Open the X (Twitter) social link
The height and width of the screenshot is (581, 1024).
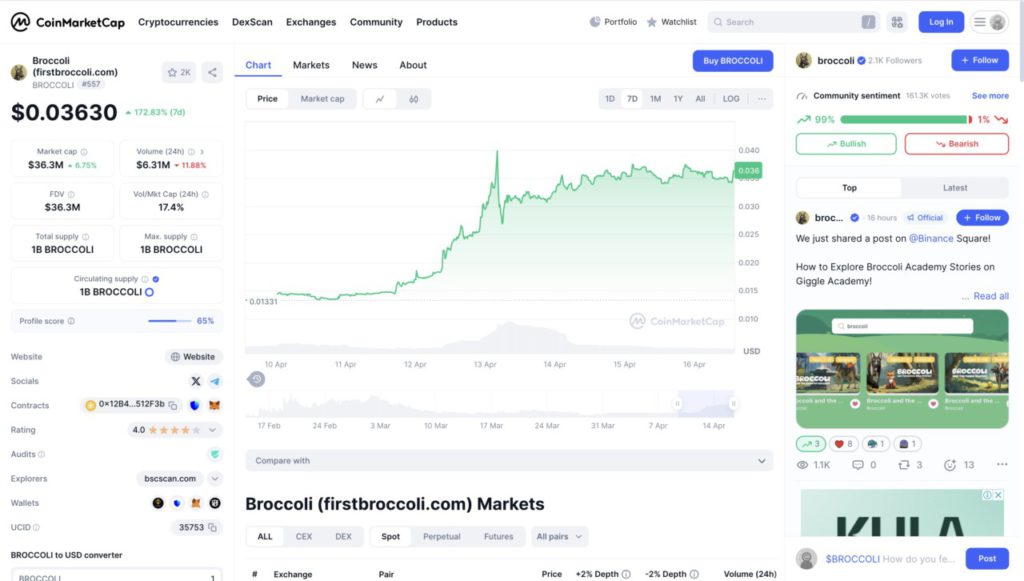(x=196, y=382)
